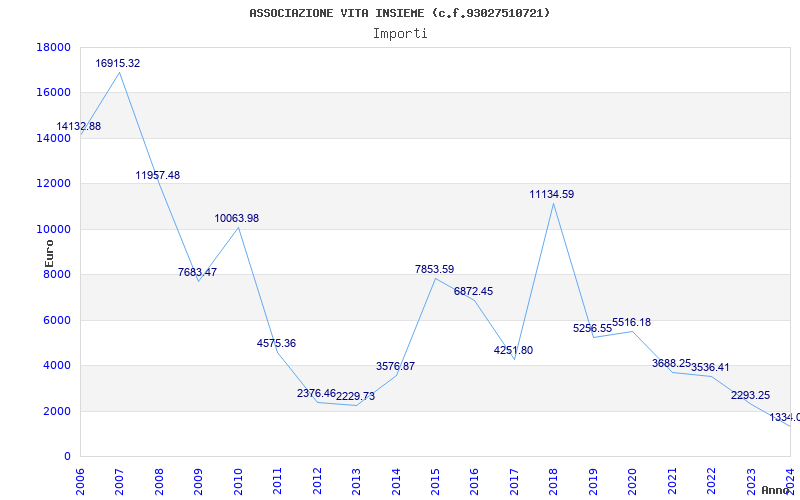Select the 7853.59 data label
The height and width of the screenshot is (500, 800).
(435, 269)
